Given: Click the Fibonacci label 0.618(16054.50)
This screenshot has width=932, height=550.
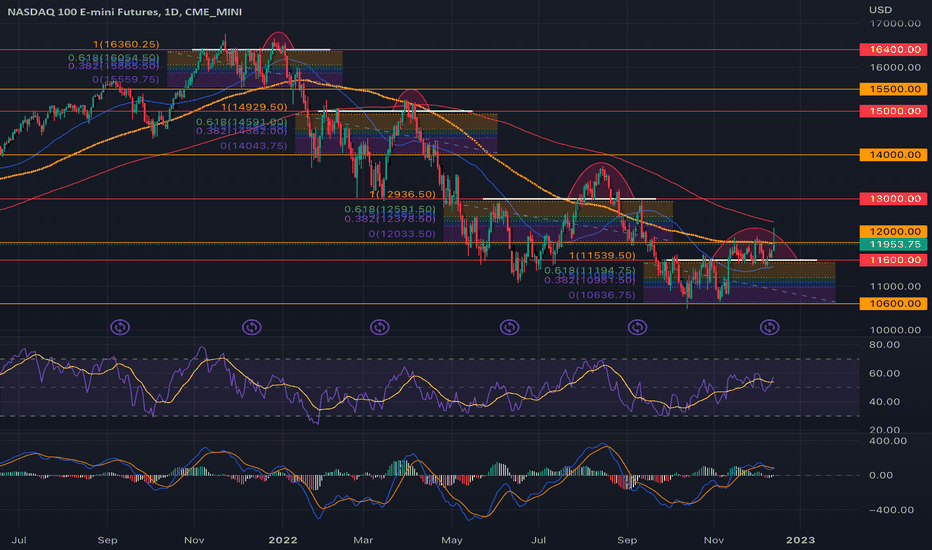Looking at the screenshot, I should (x=114, y=58).
